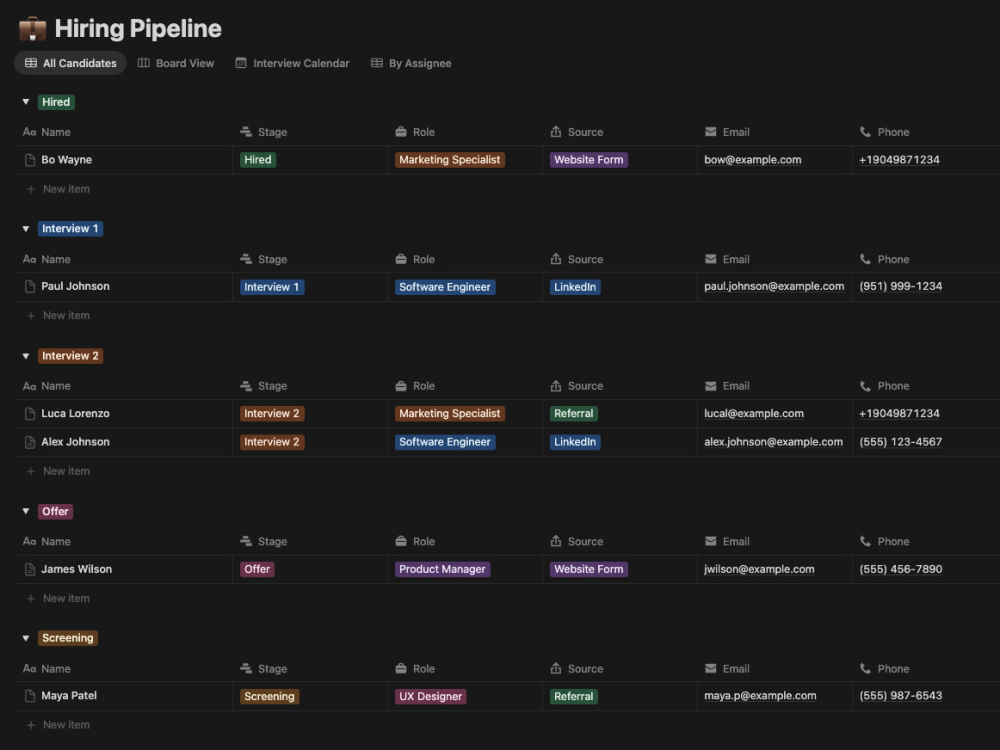This screenshot has width=1000, height=750.
Task: Collapse the Interview 1 group triangle
Action: click(26, 229)
